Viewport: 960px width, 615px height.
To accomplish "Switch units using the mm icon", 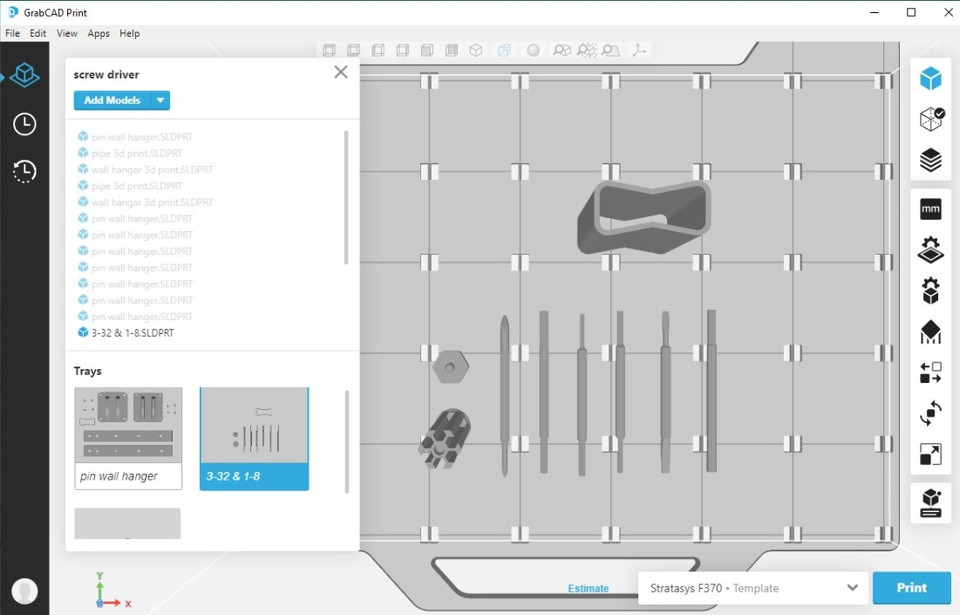I will tap(930, 208).
